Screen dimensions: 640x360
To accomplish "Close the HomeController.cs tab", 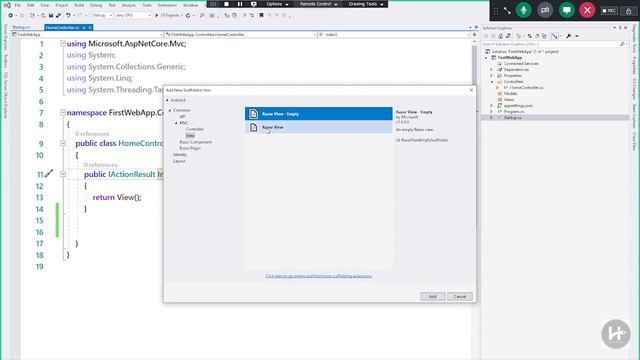I will (90, 27).
